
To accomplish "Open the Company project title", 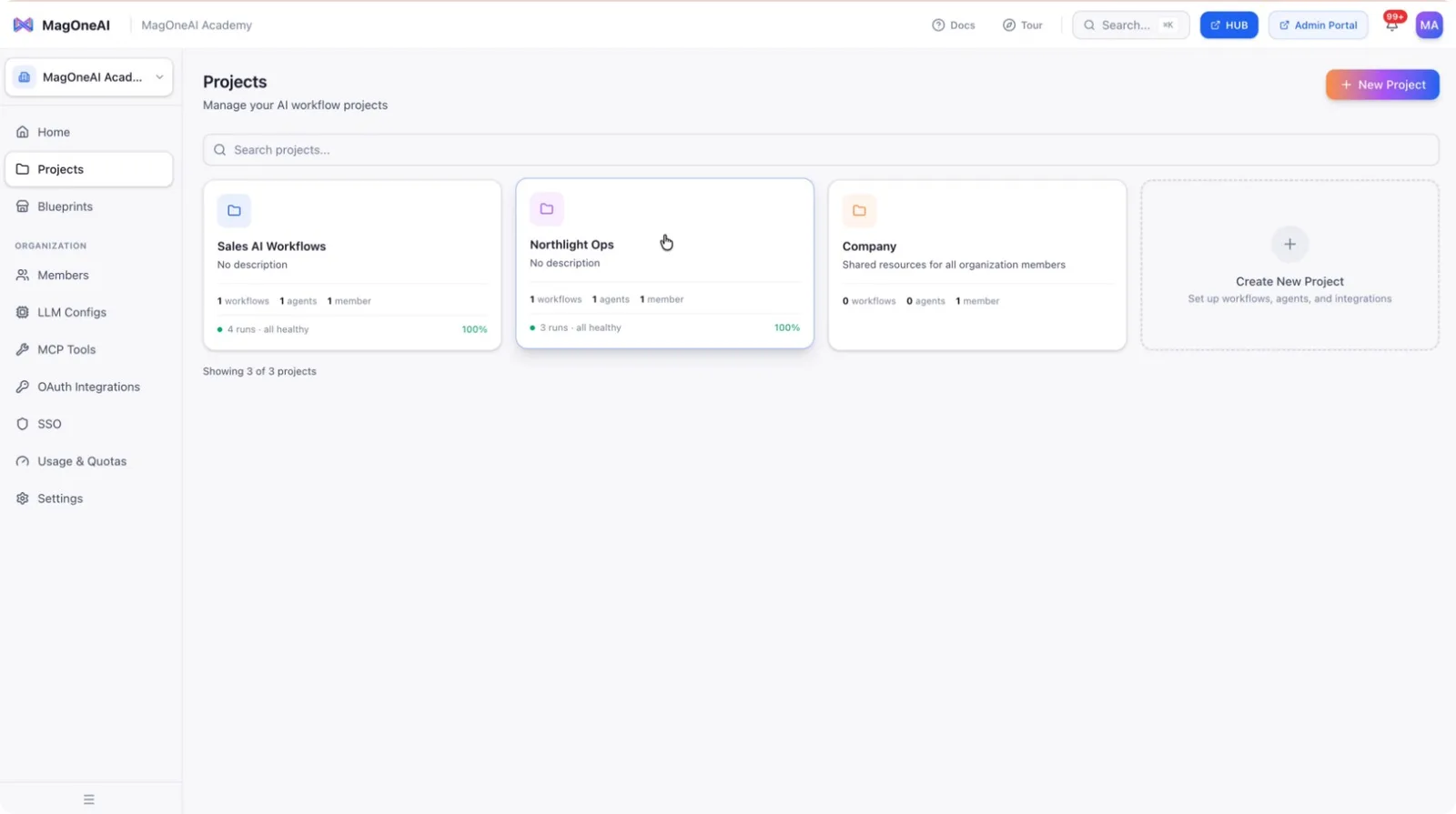I will pyautogui.click(x=869, y=246).
